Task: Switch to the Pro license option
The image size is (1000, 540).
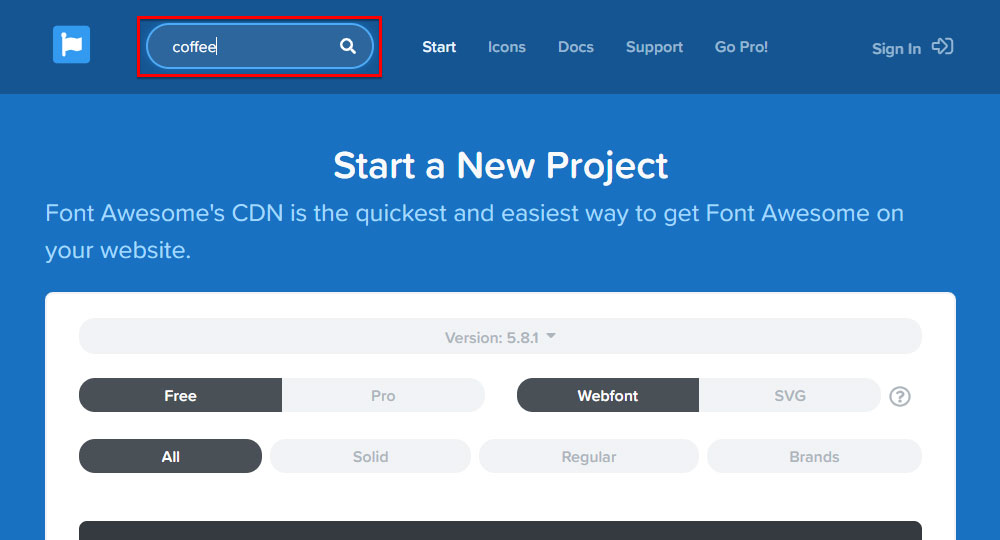Action: tap(383, 396)
